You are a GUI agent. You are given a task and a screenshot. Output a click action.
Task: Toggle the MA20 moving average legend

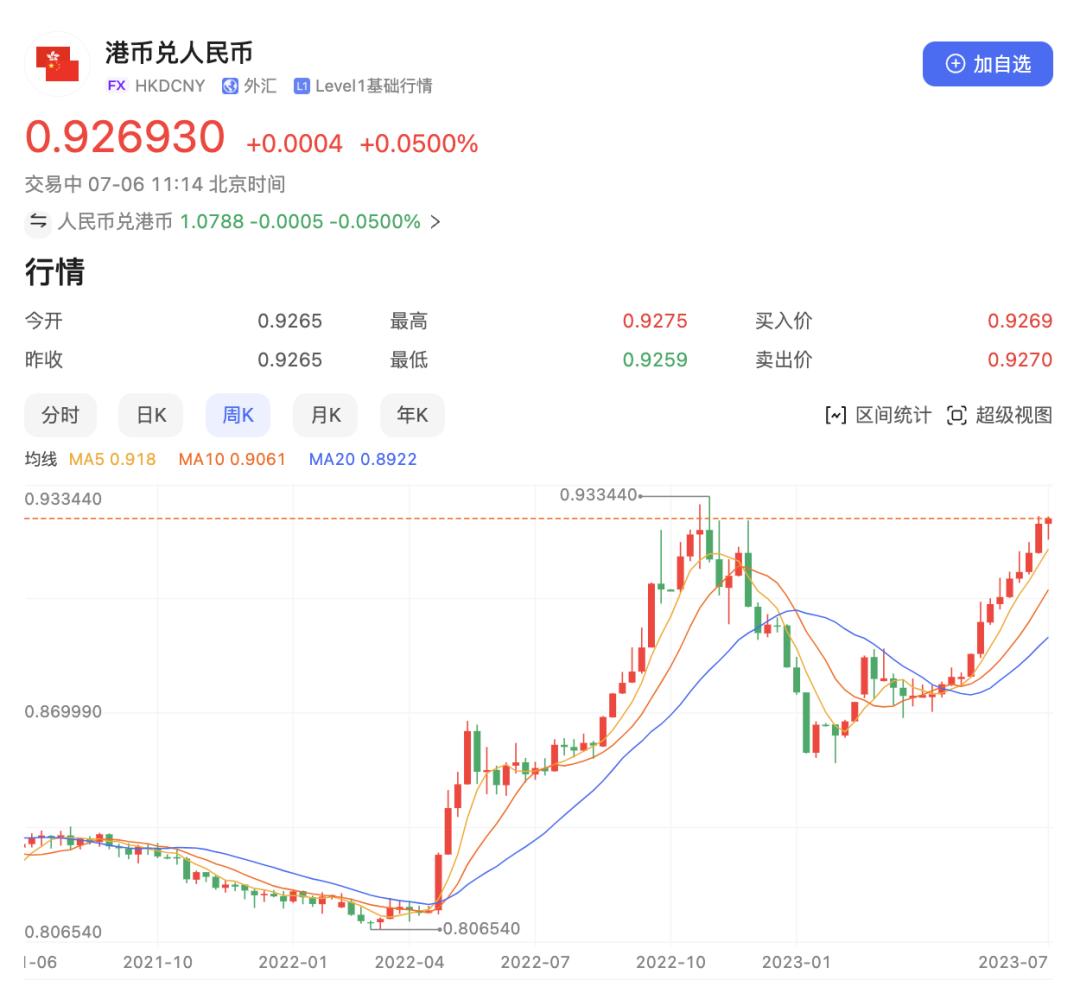pyautogui.click(x=361, y=459)
